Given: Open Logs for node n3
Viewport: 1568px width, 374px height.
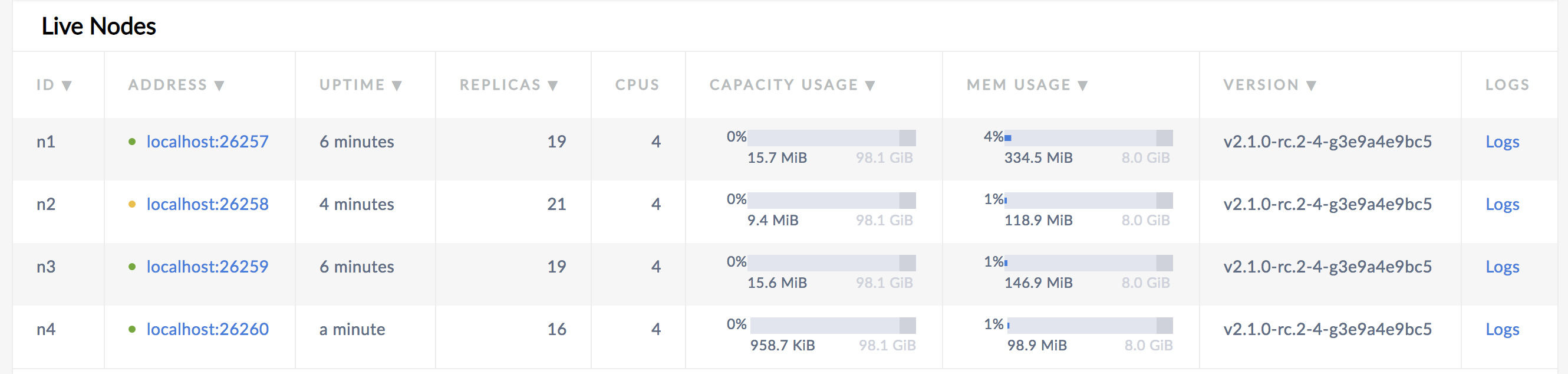Looking at the screenshot, I should click(1501, 267).
